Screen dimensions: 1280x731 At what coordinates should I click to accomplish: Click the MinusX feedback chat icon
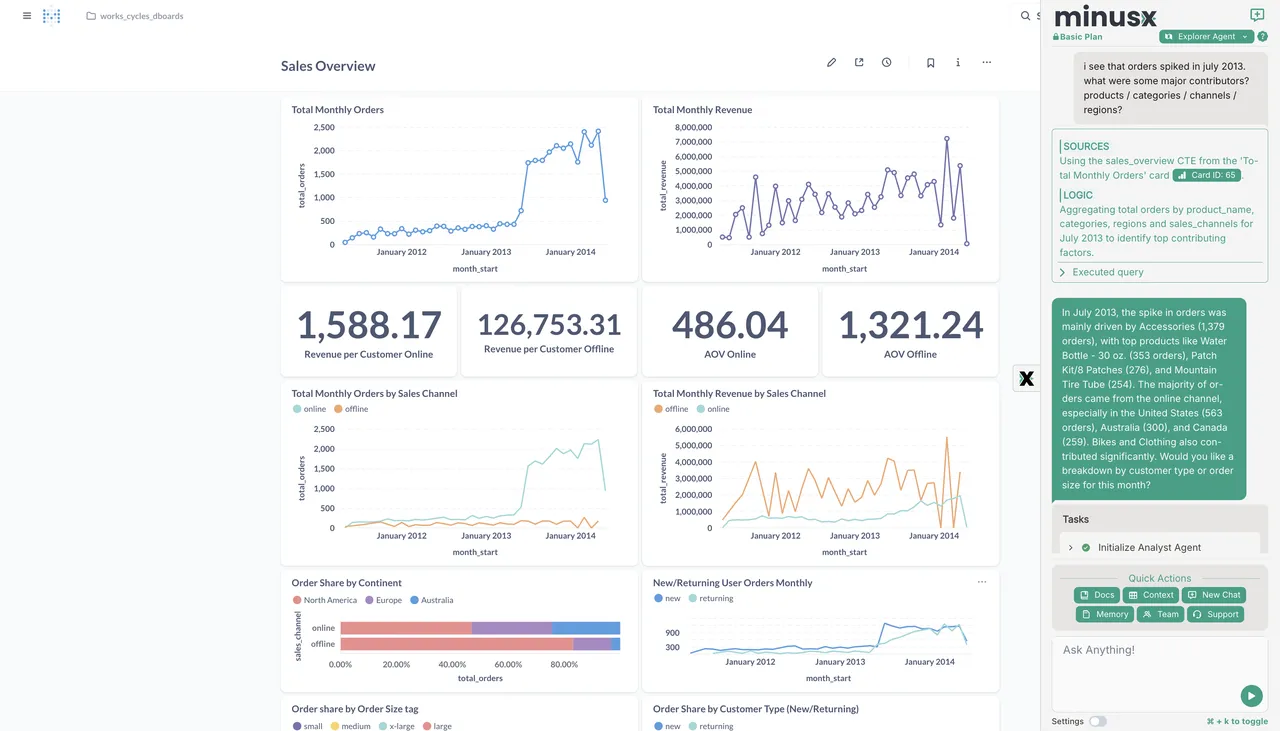click(x=1257, y=15)
